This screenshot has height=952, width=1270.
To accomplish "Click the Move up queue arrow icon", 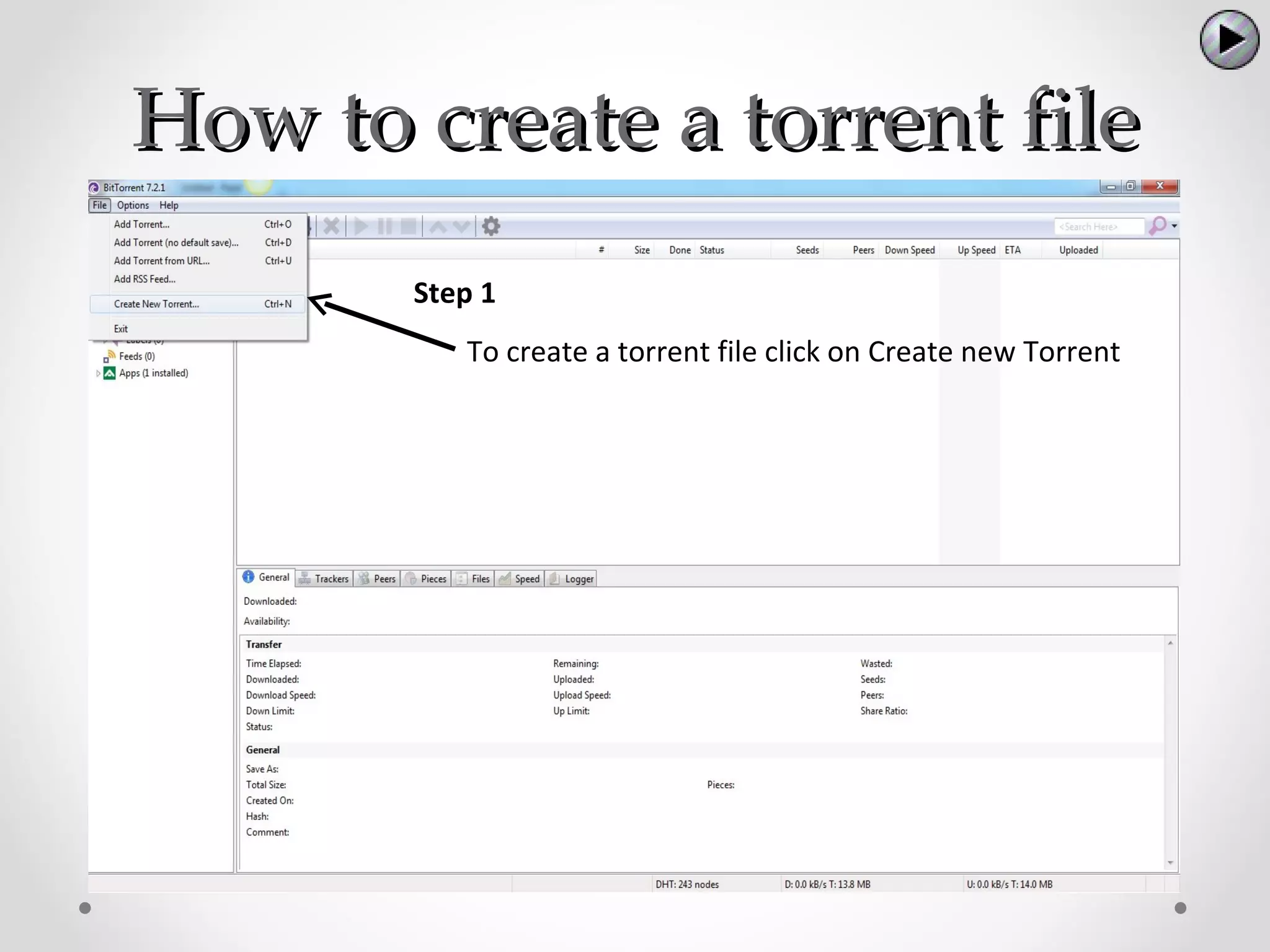I will tap(438, 227).
